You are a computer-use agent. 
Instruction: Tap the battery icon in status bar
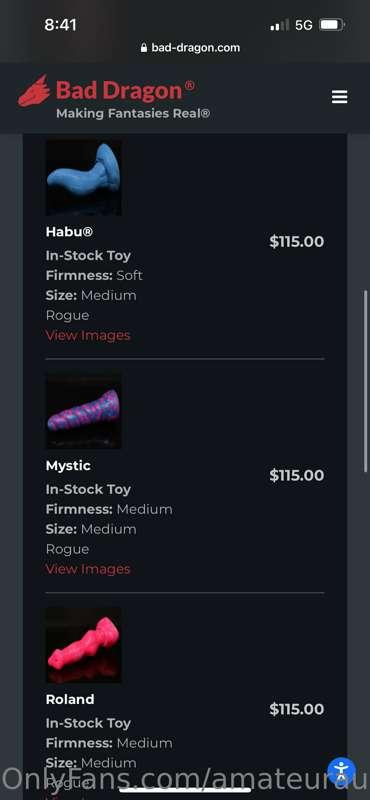[332, 25]
